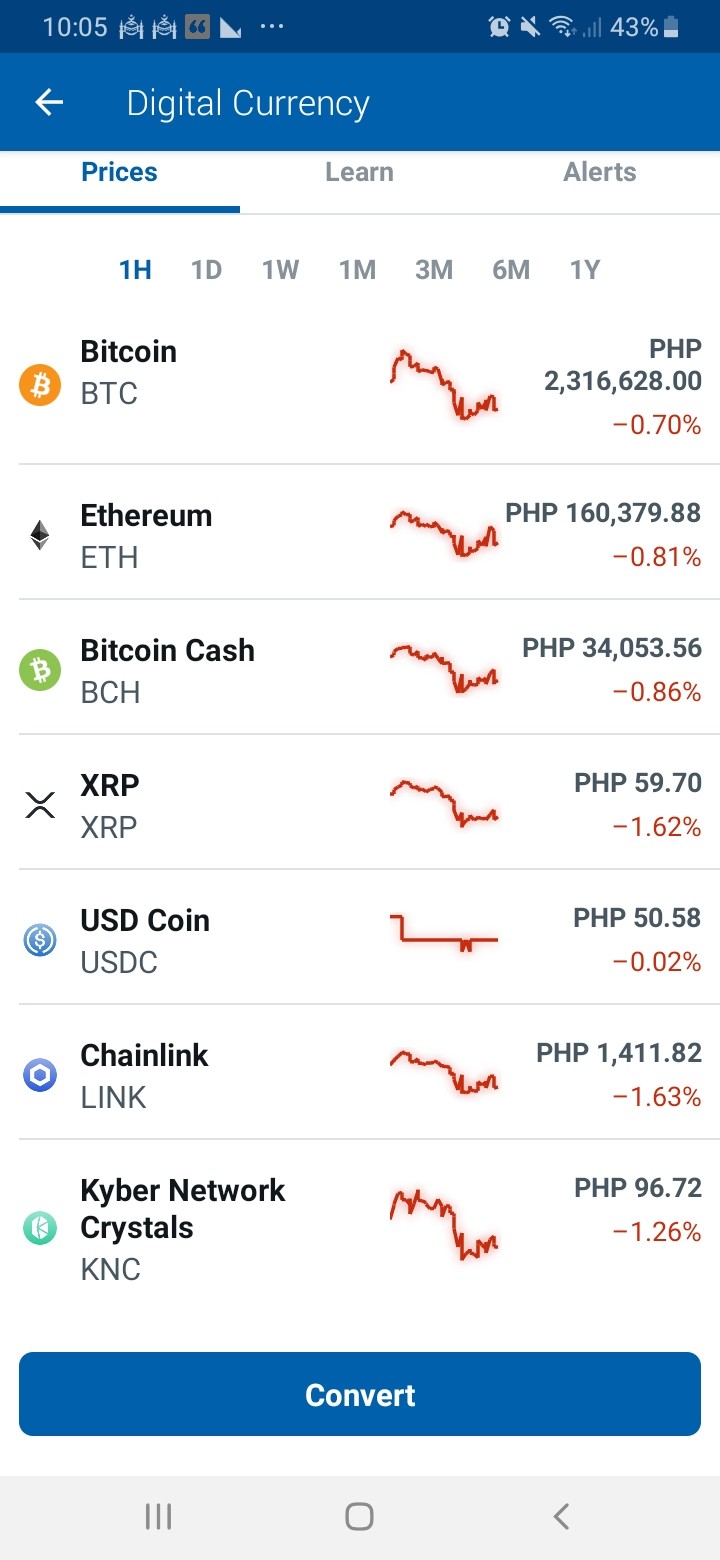Select the 1D time range
Screen dimensions: 720x1560
point(206,270)
